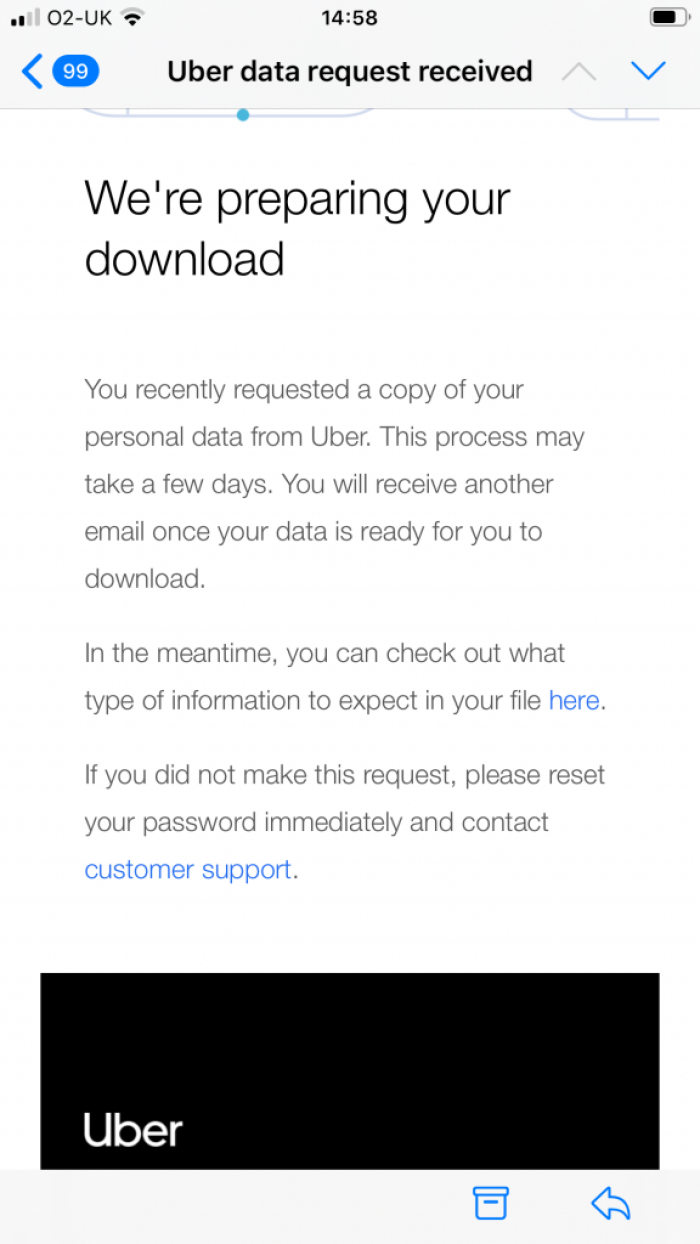
Task: Contact customer support via the blue link
Action: point(187,869)
